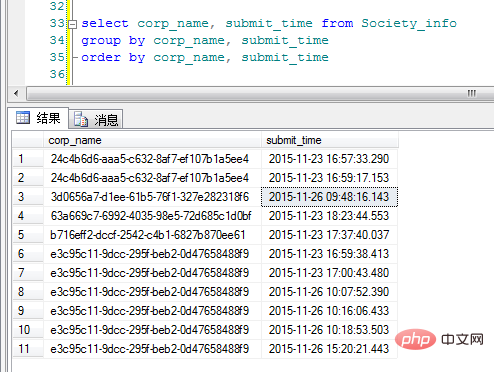Click corp_name cell in row 1

[152, 159]
